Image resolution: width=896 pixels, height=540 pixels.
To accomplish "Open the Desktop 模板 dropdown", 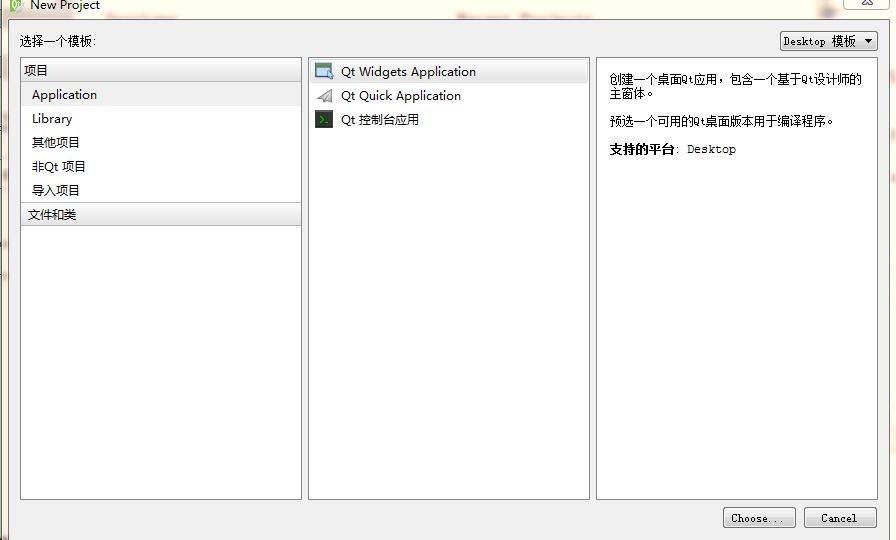I will coord(829,41).
